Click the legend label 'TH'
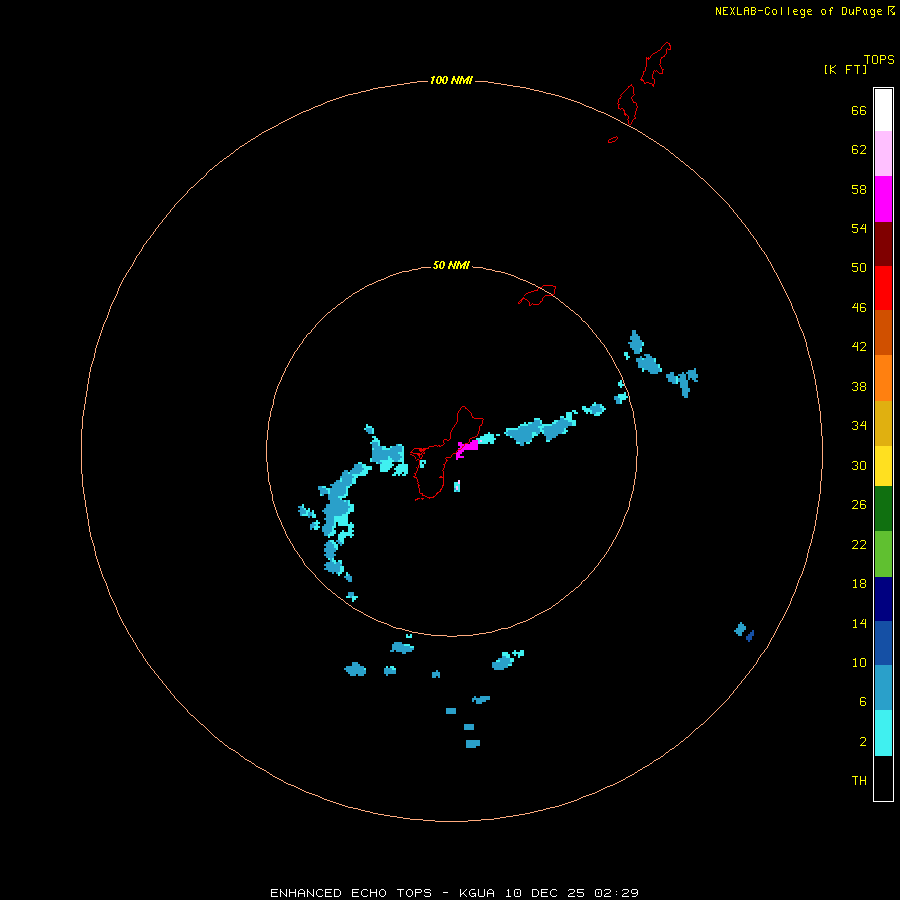Image resolution: width=900 pixels, height=900 pixels. coord(859,780)
